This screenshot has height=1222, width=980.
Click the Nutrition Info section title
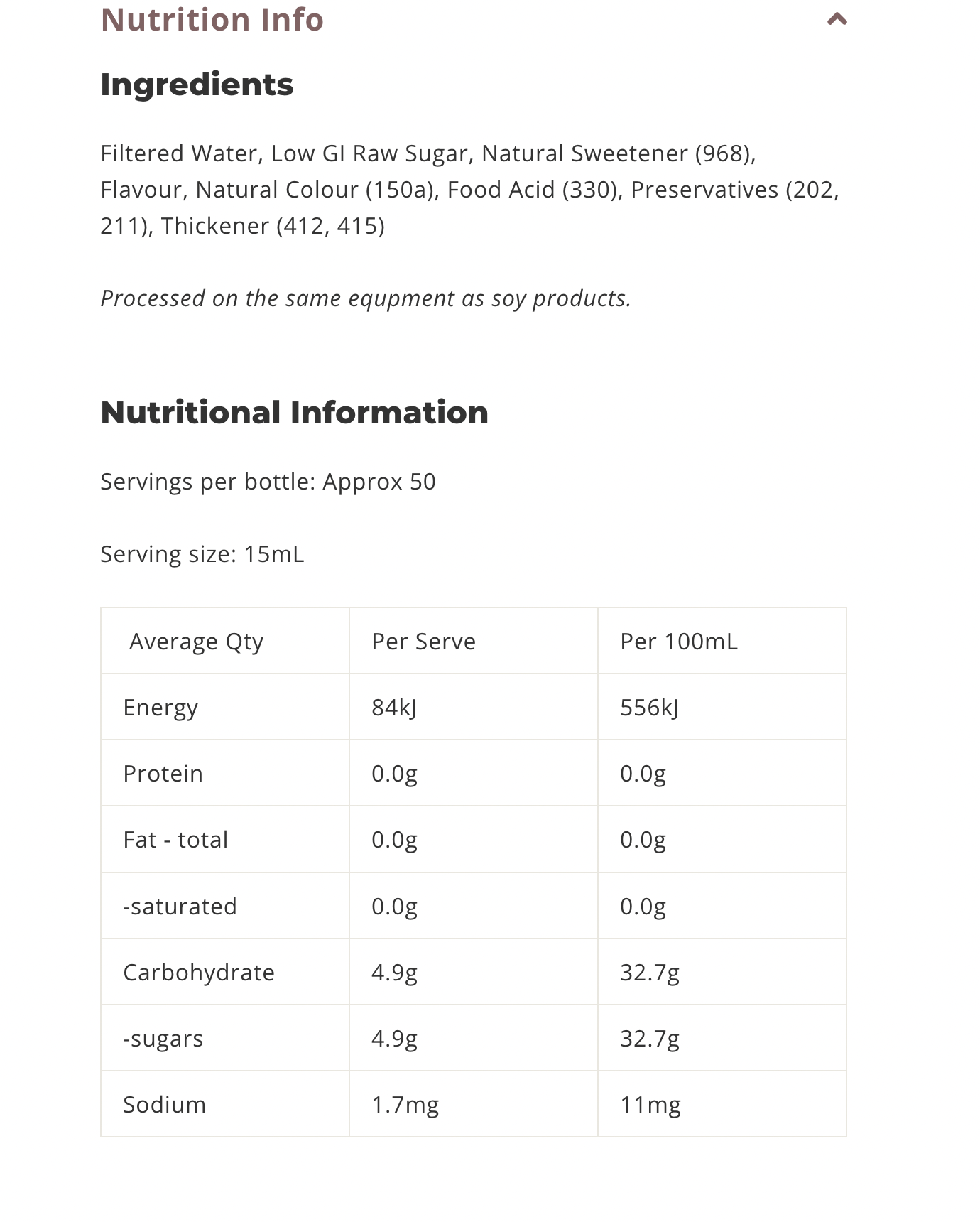[x=212, y=19]
